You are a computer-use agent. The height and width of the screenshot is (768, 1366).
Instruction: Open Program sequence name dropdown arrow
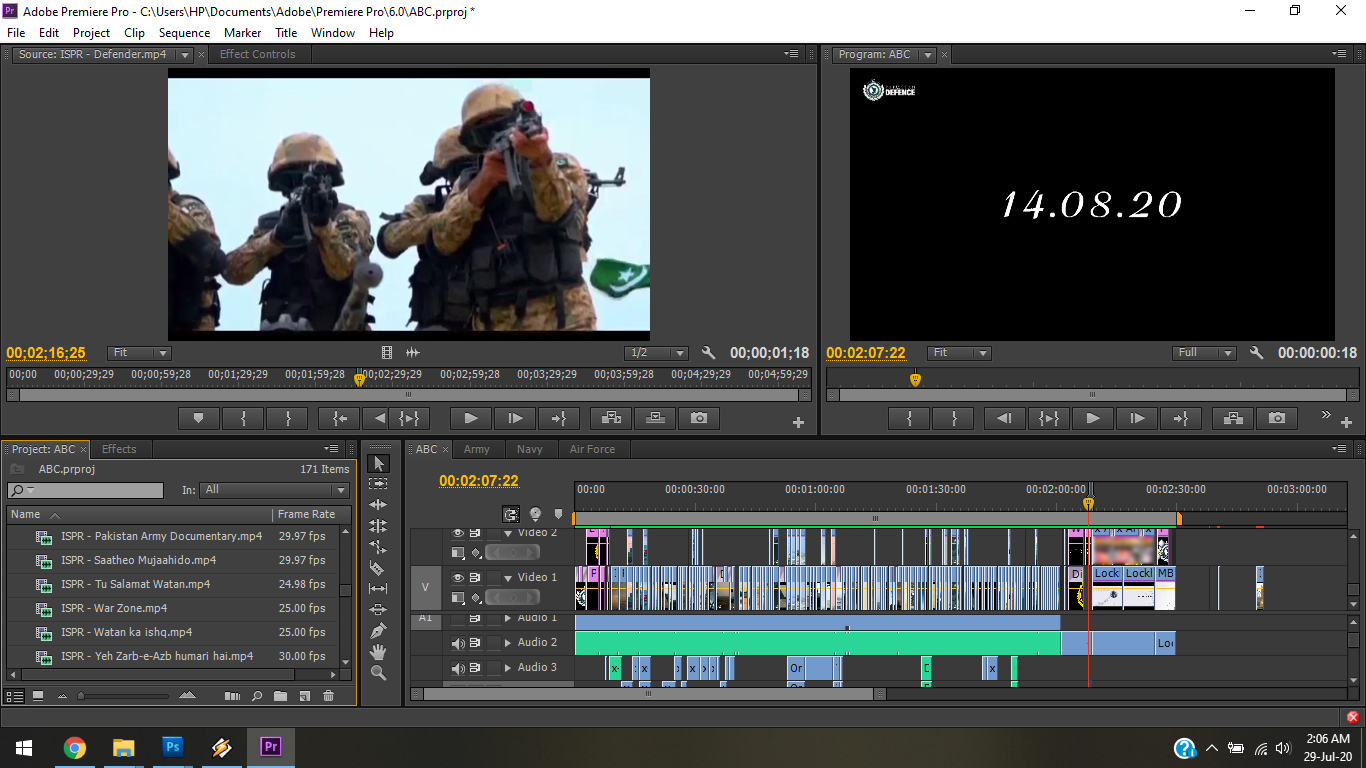(927, 55)
